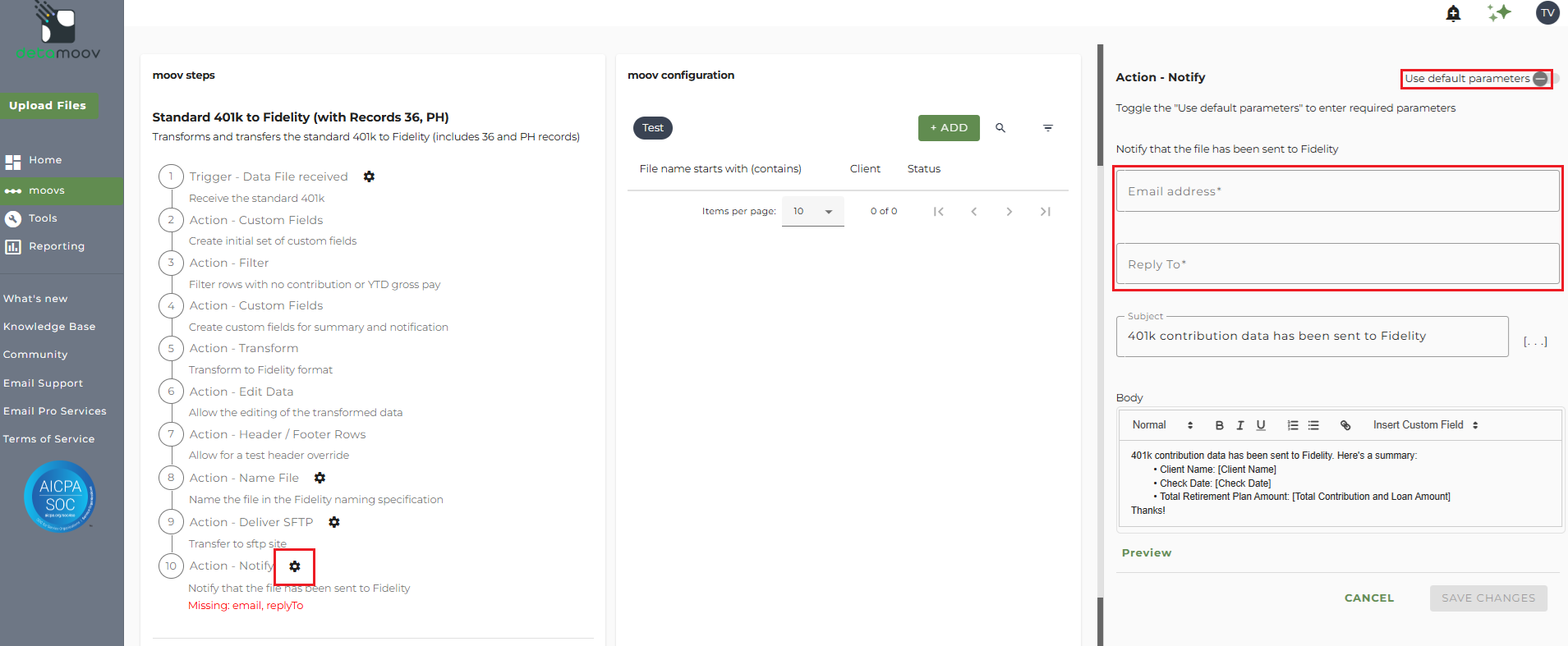This screenshot has width=1568, height=646.
Task: Click the Home icon in sidebar
Action: [x=13, y=162]
